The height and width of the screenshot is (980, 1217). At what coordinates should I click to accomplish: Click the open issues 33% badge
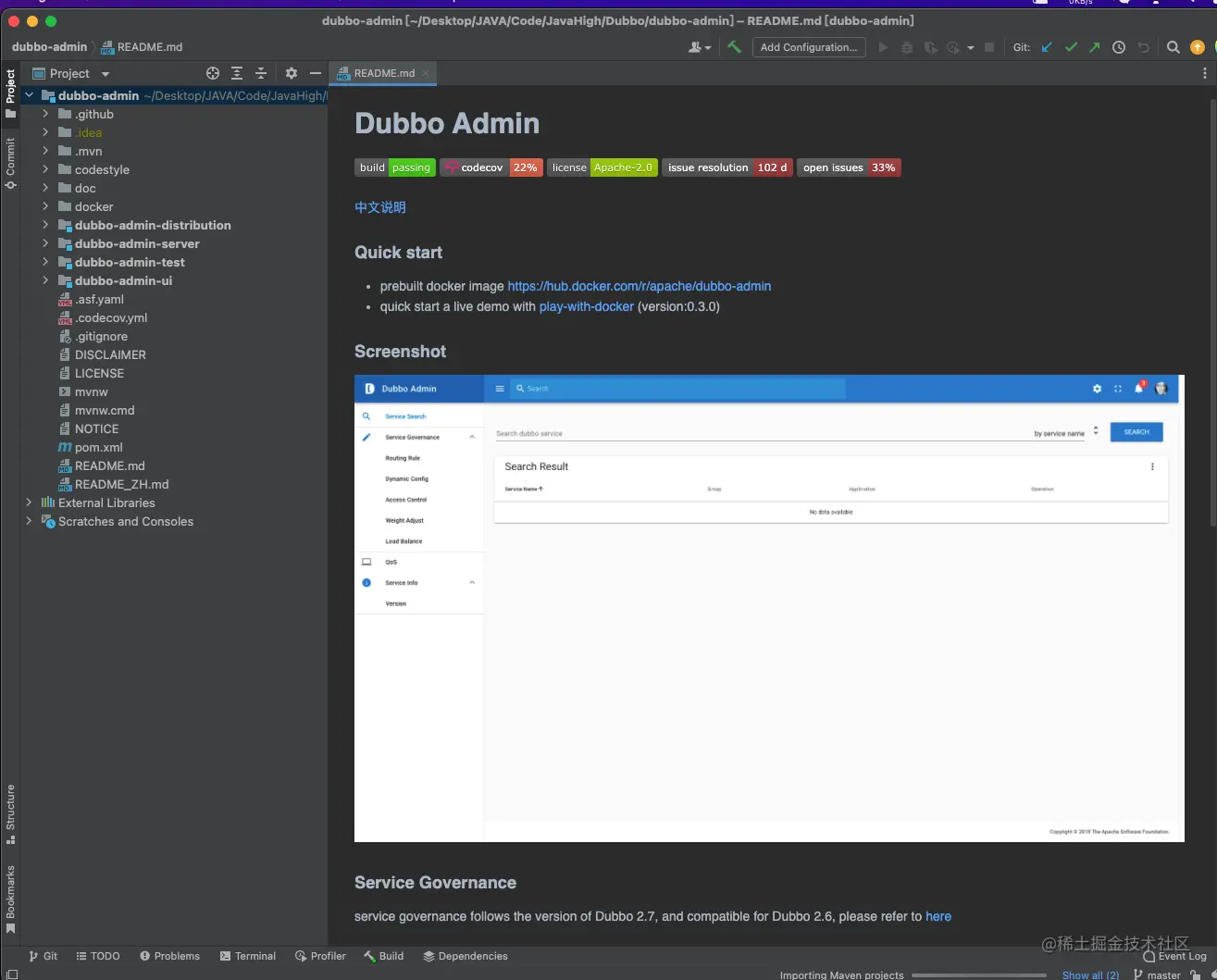click(x=849, y=167)
